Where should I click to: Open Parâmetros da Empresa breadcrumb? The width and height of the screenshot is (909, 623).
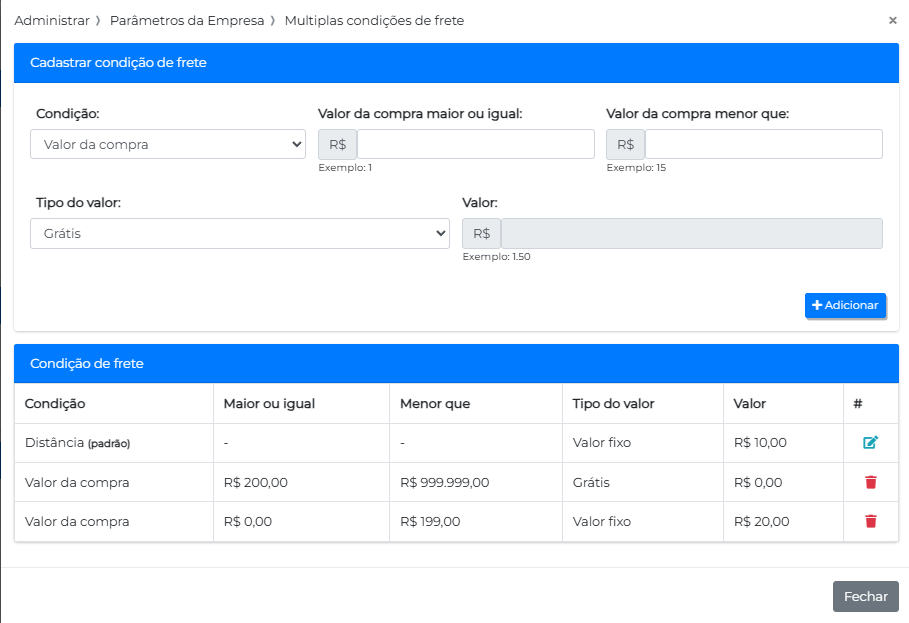[x=187, y=20]
